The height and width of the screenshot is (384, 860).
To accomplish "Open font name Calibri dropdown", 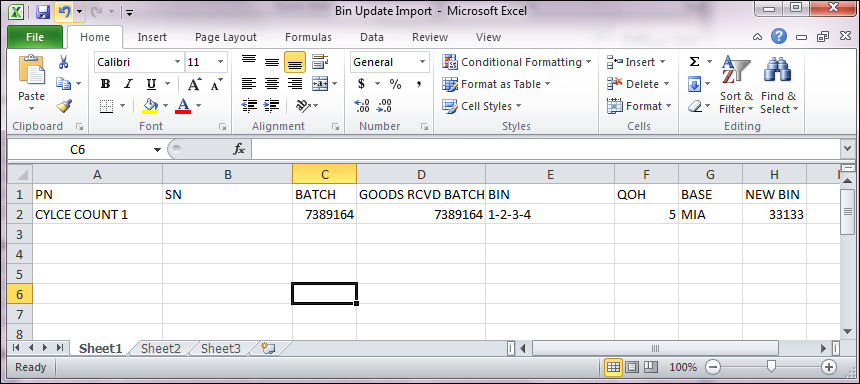I will point(177,62).
